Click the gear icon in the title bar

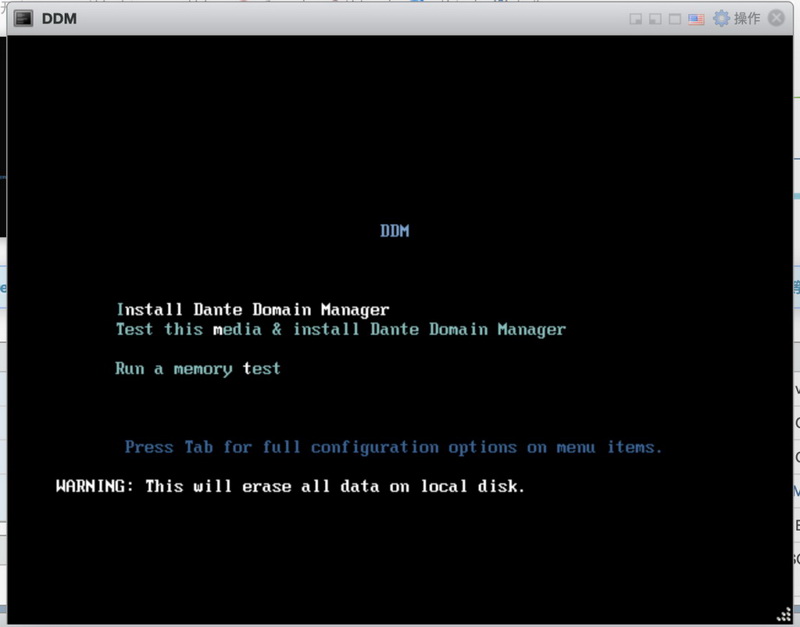pyautogui.click(x=721, y=19)
